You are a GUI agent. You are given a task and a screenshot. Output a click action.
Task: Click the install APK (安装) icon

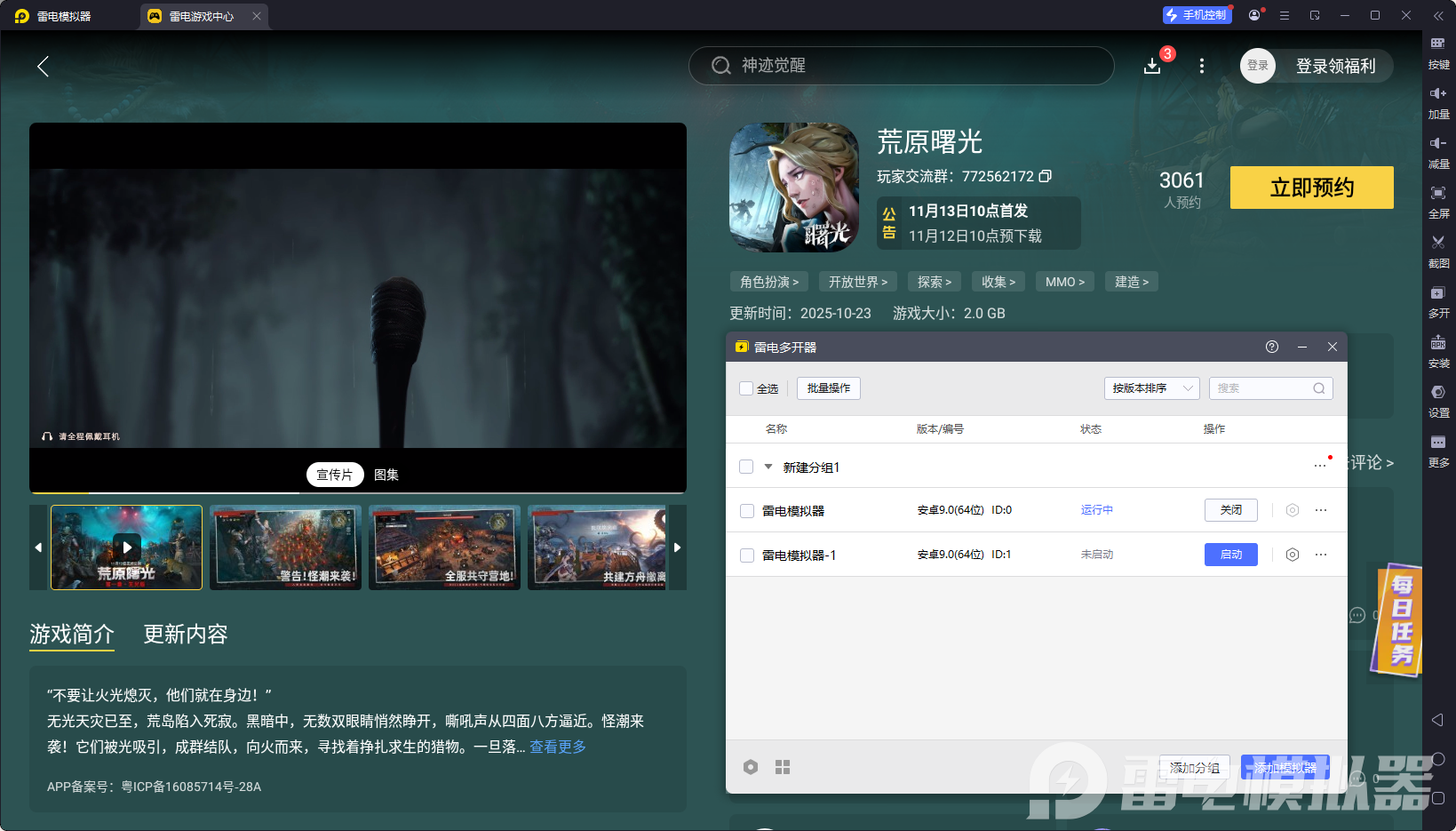point(1437,343)
